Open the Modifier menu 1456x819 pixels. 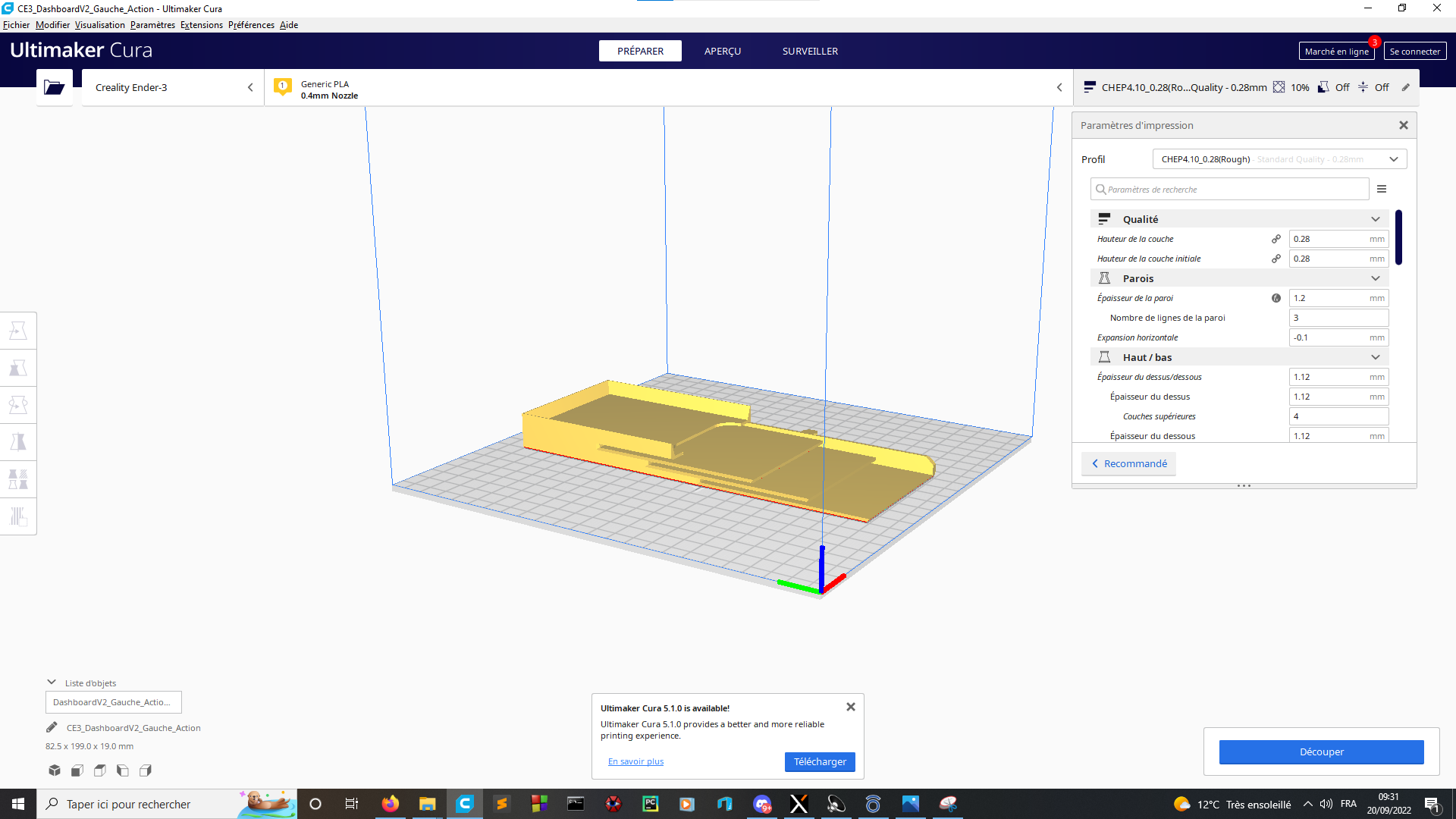[x=52, y=25]
